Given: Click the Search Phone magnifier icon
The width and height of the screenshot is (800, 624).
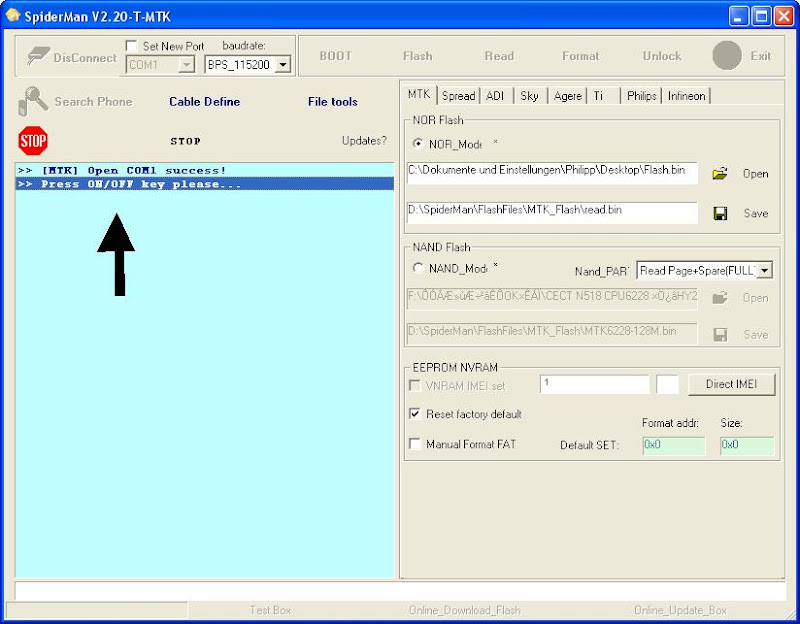Looking at the screenshot, I should tap(32, 101).
